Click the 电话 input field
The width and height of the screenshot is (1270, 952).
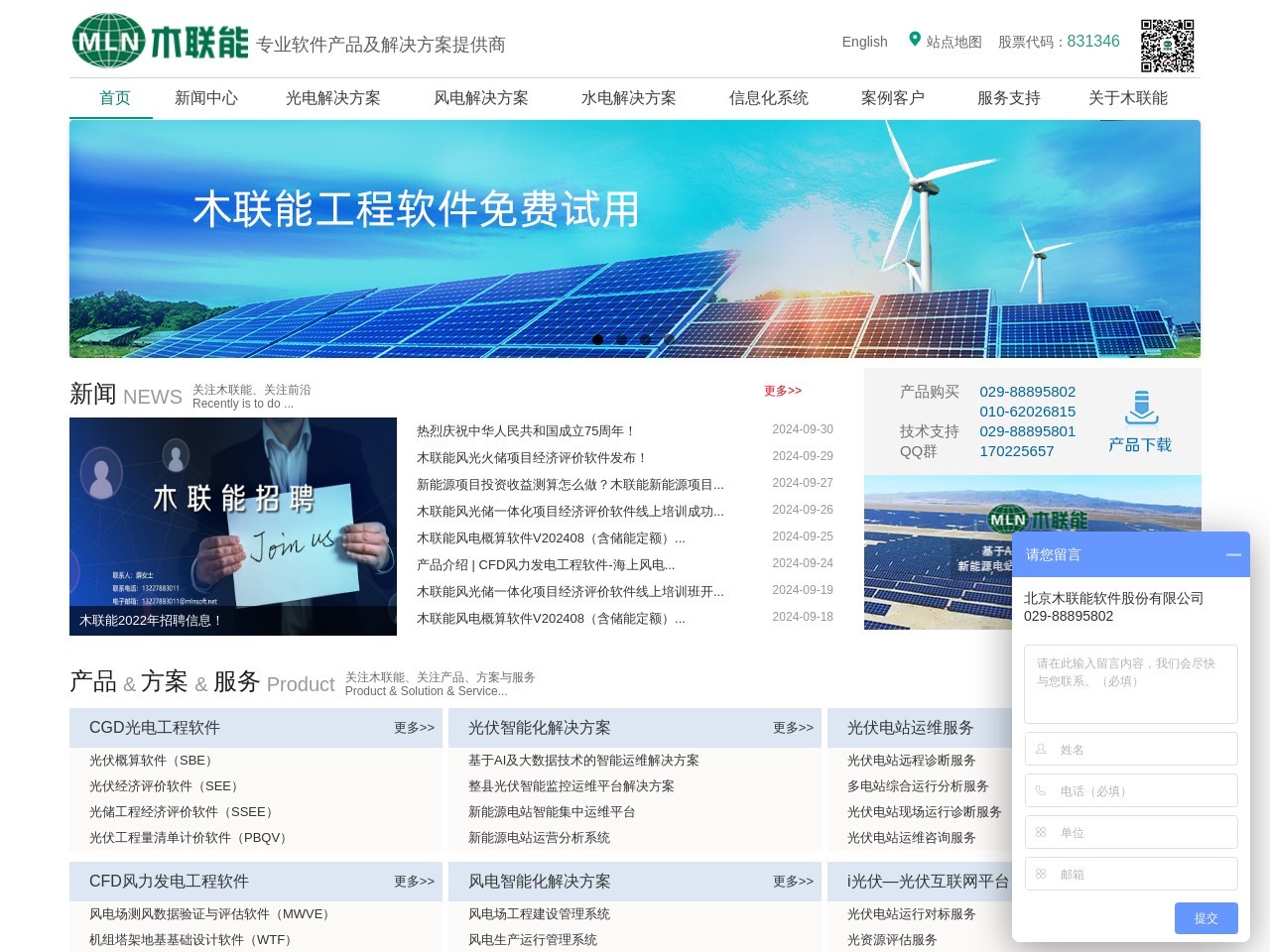(1131, 791)
